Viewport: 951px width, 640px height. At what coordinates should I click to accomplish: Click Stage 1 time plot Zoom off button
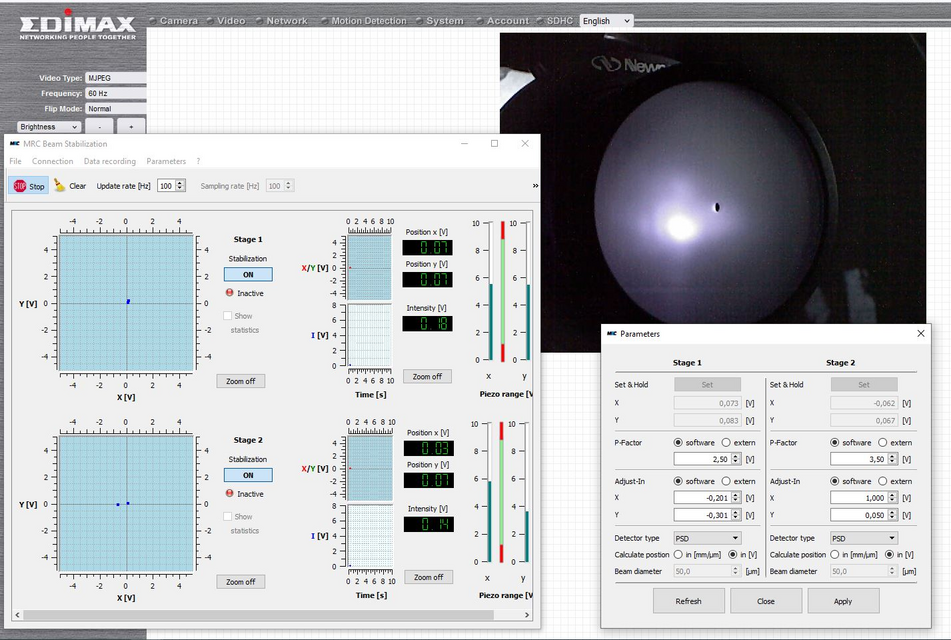(x=428, y=376)
